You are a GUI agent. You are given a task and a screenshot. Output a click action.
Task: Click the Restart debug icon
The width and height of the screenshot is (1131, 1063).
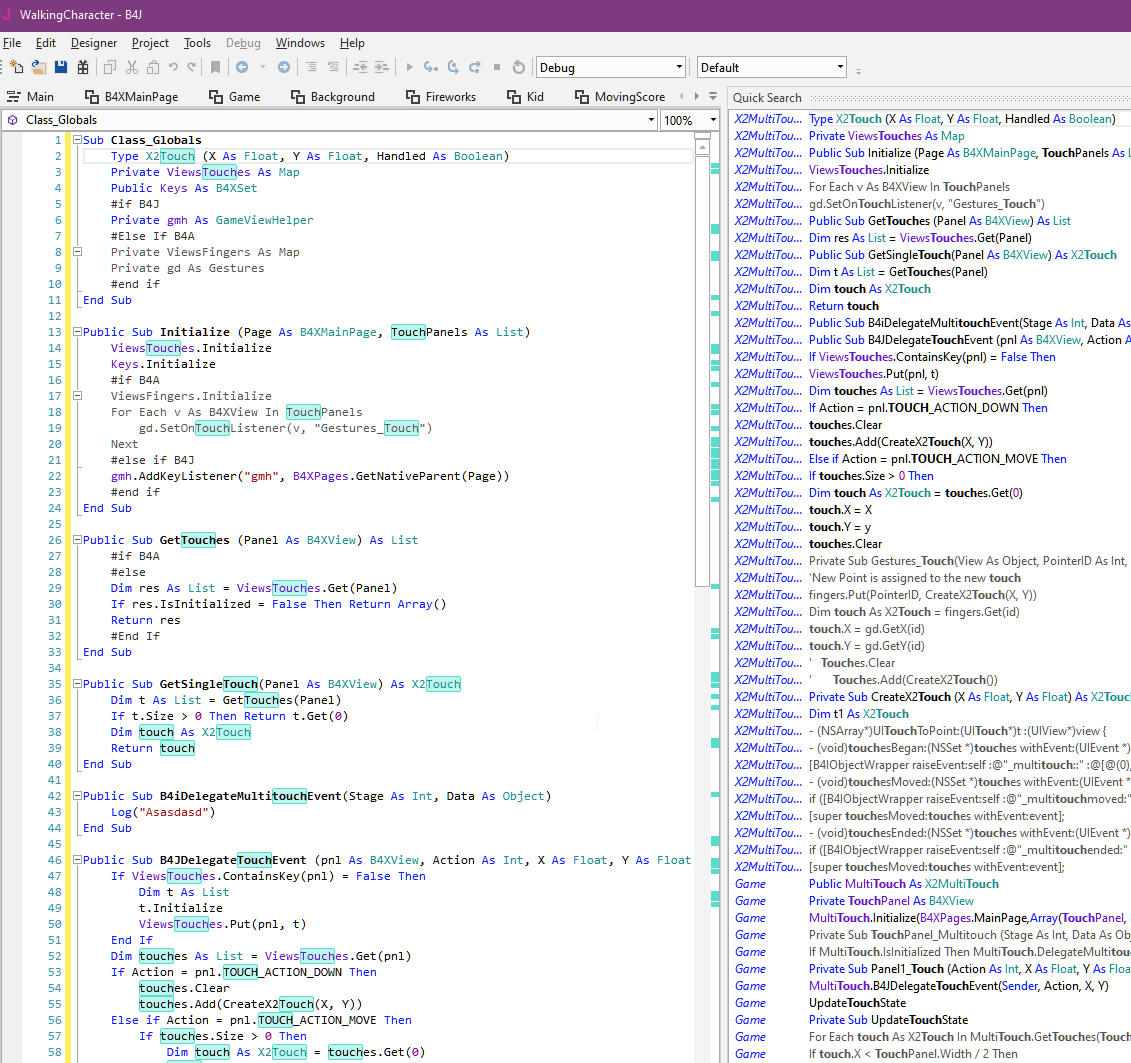pyautogui.click(x=518, y=67)
